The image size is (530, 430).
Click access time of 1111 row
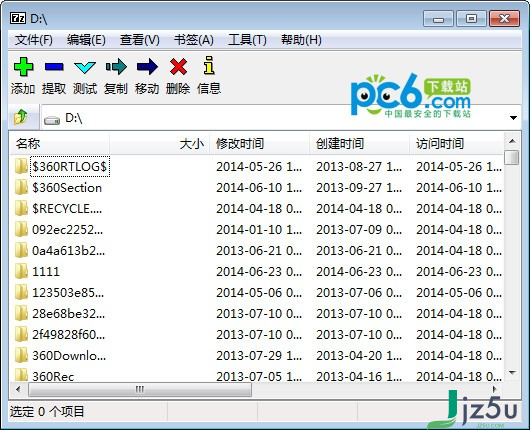click(x=459, y=271)
